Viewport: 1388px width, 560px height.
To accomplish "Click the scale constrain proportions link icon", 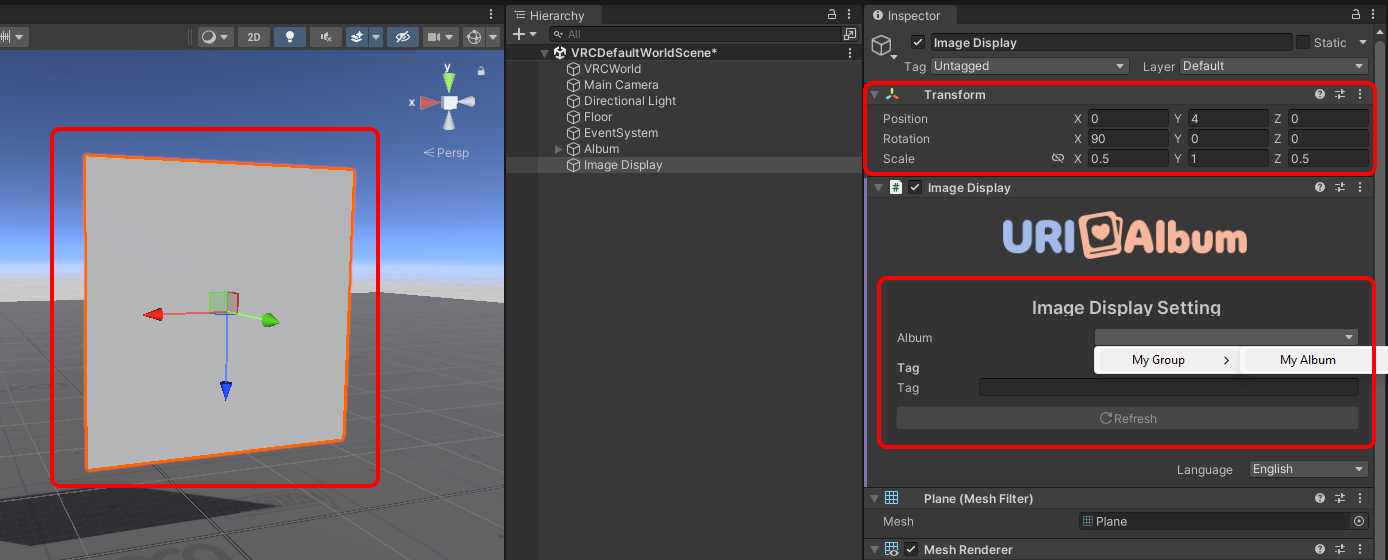I will pyautogui.click(x=1058, y=159).
